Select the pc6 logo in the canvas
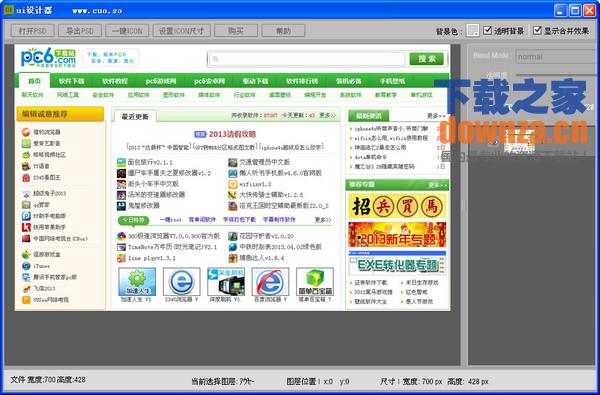Viewport: 600px width, 395px height. (48, 57)
